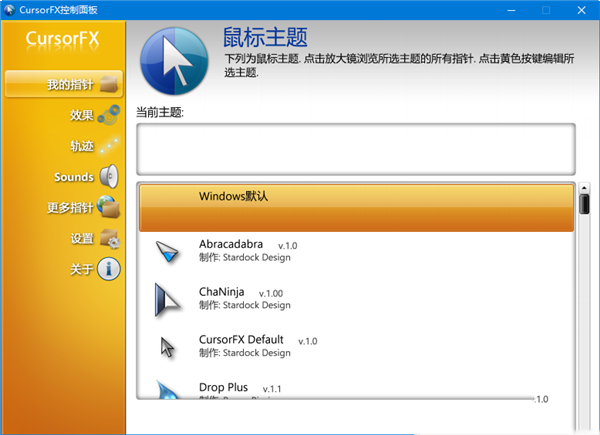Open the 关于 about page

(x=82, y=269)
